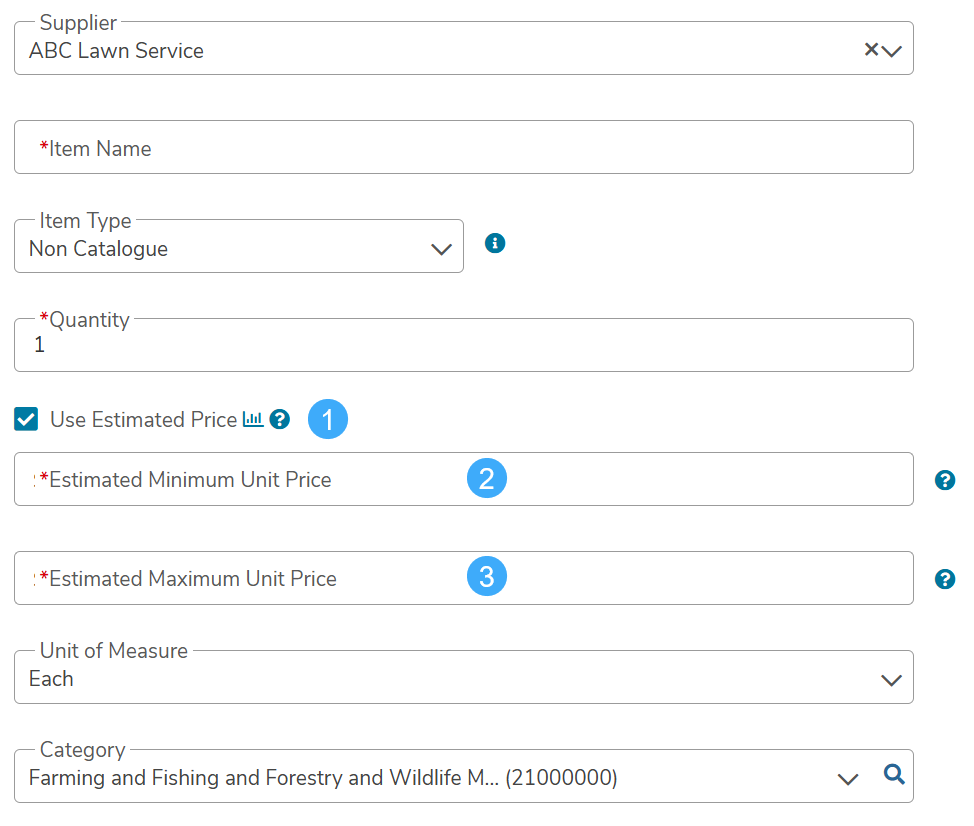Open help icon next to Use Estimated Price
This screenshot has width=974, height=826.
pos(280,420)
